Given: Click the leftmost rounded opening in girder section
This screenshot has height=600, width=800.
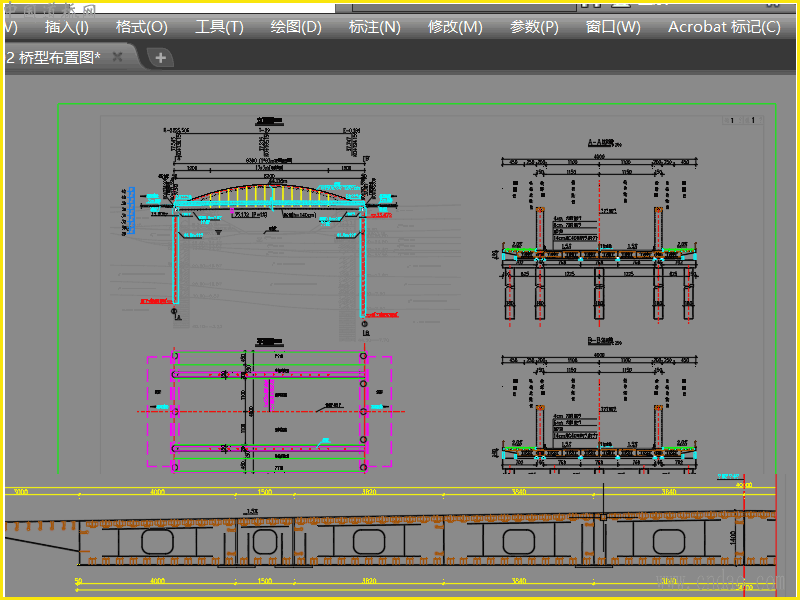Looking at the screenshot, I should [x=157, y=542].
